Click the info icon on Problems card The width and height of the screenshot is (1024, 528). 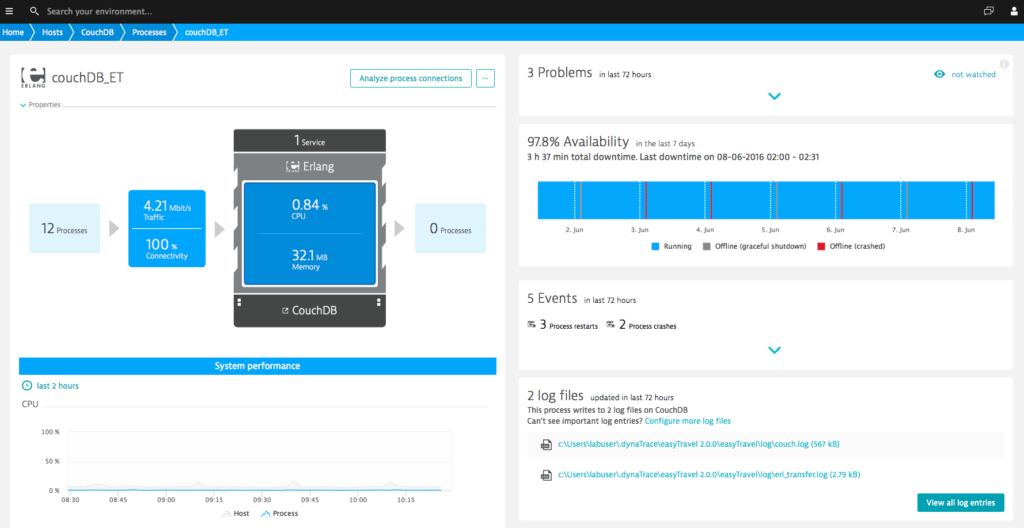click(1004, 64)
